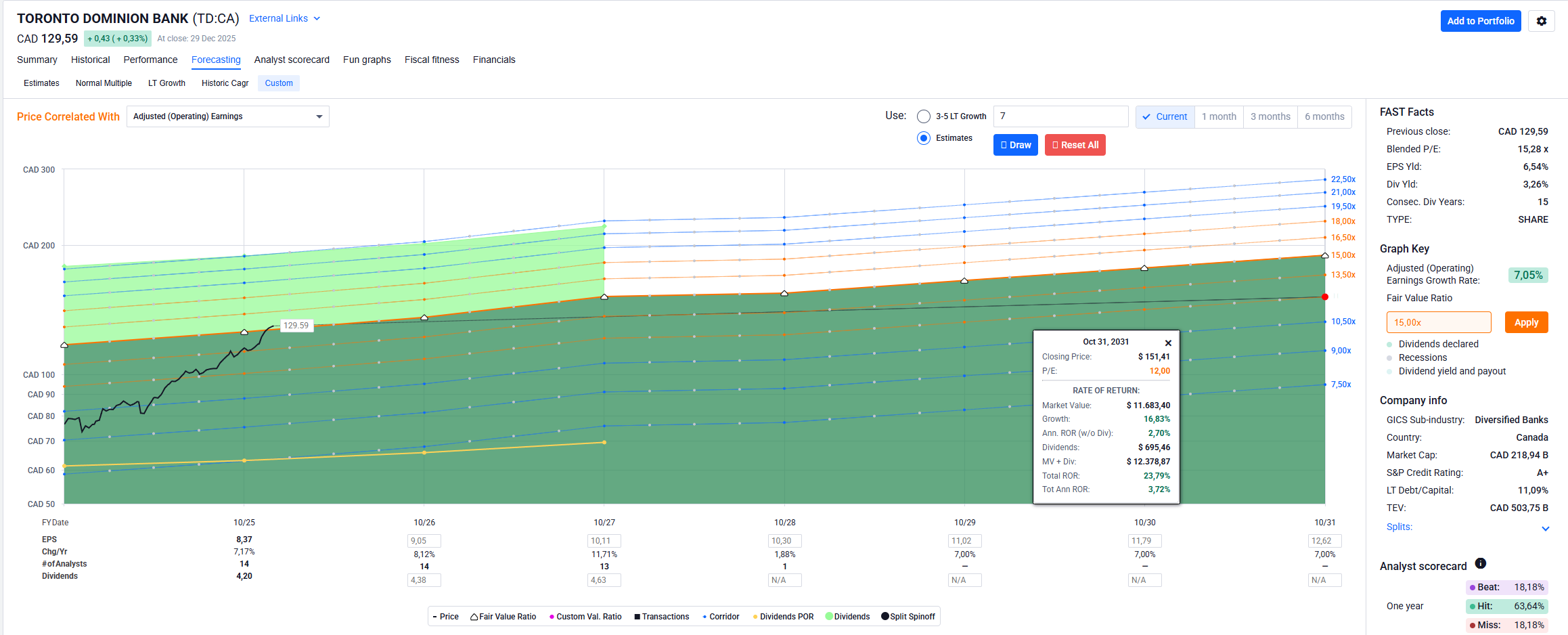
Task: Toggle Recessions graph key option
Action: tap(1422, 357)
